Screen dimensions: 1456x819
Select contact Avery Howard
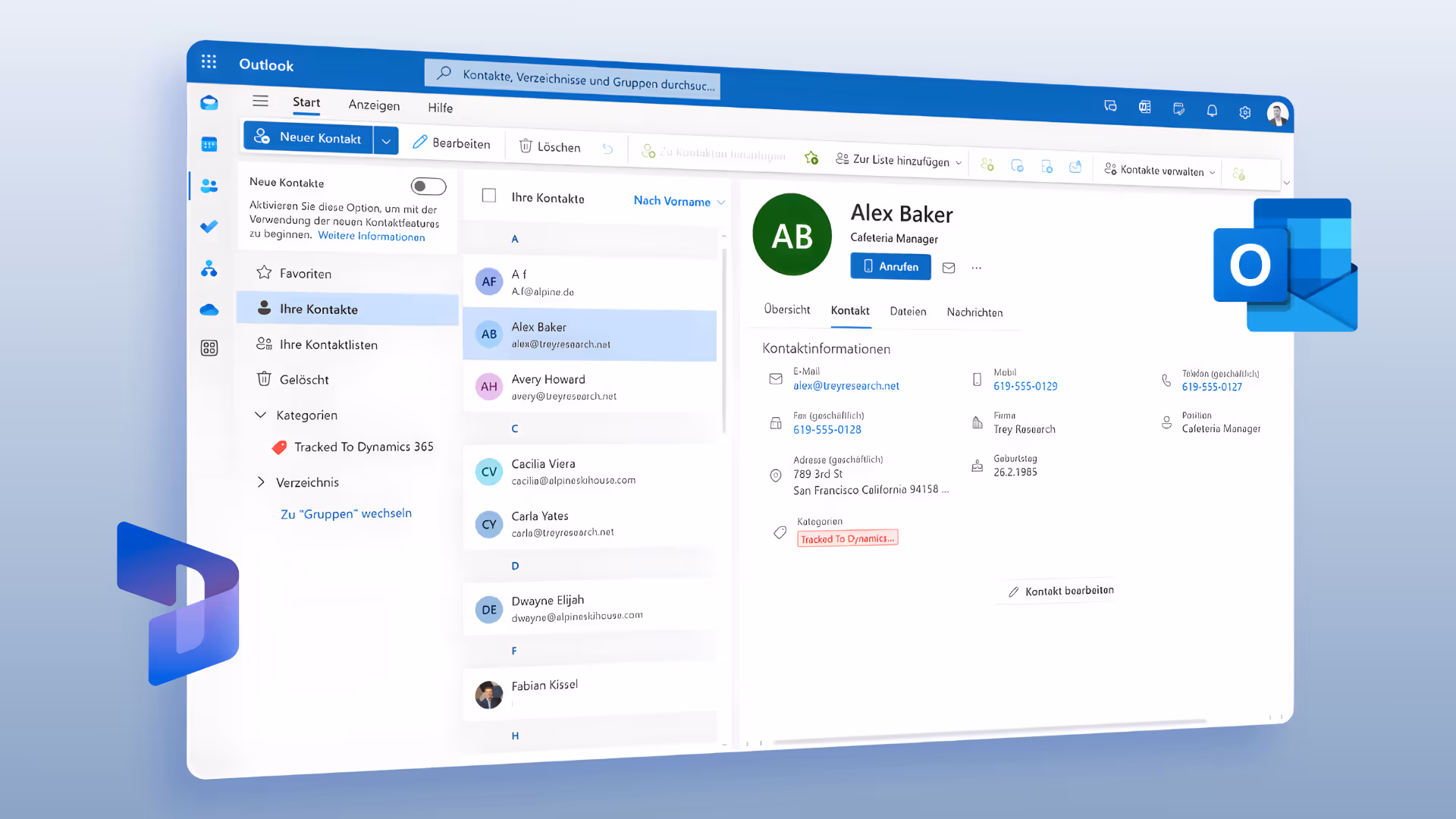pos(589,387)
